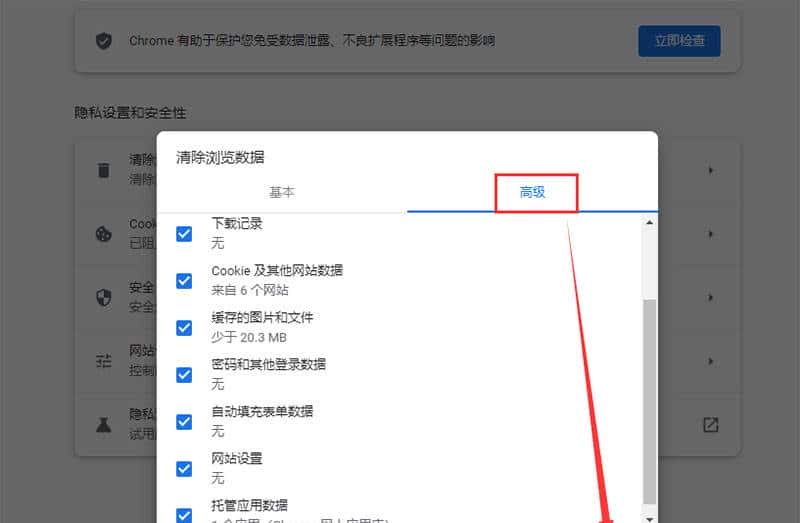Uncheck the 下载记录 checkbox
This screenshot has width=800, height=523.
tap(184, 234)
